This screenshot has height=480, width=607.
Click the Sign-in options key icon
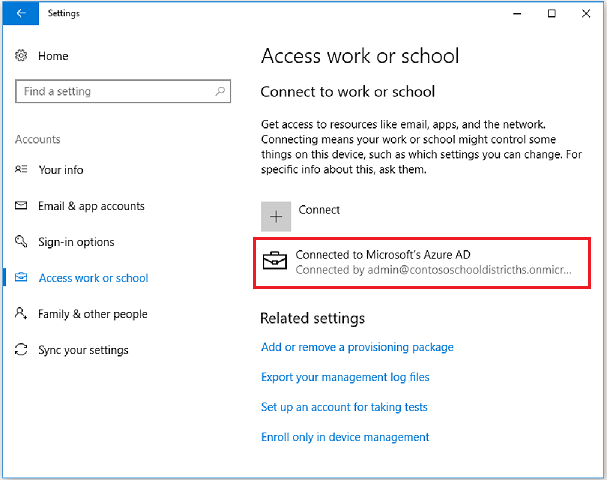21,242
